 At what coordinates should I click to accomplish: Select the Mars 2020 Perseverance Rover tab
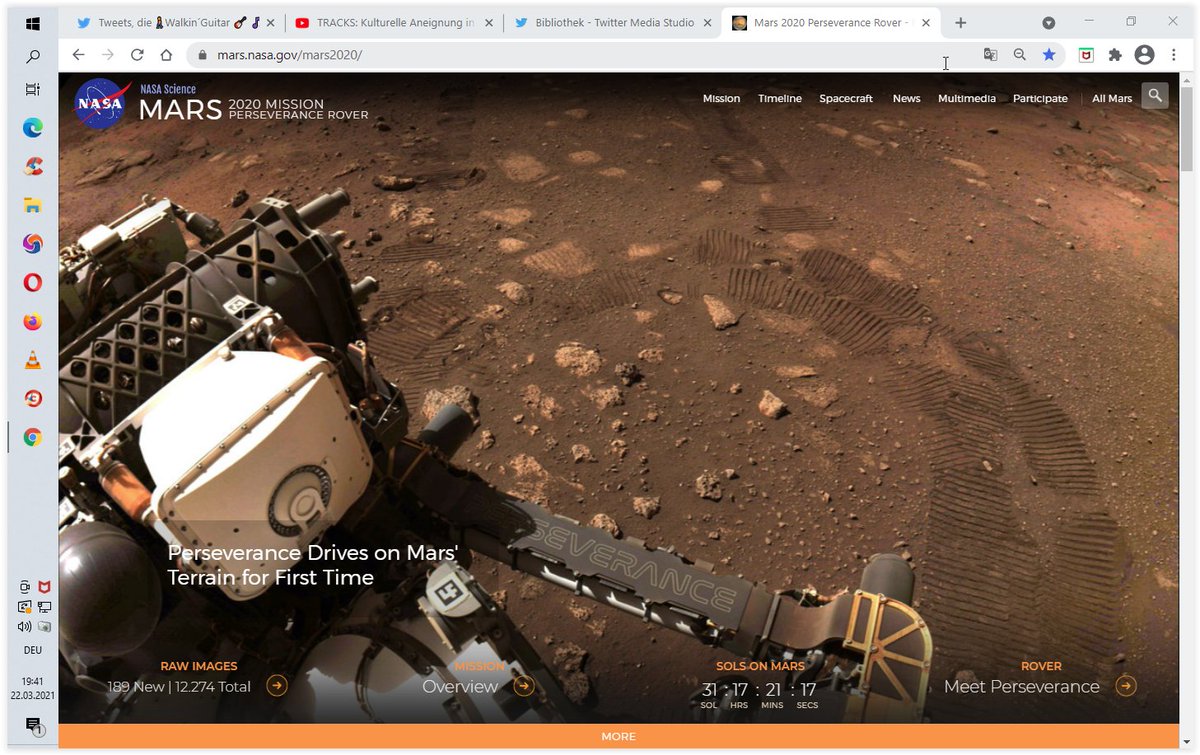[830, 23]
